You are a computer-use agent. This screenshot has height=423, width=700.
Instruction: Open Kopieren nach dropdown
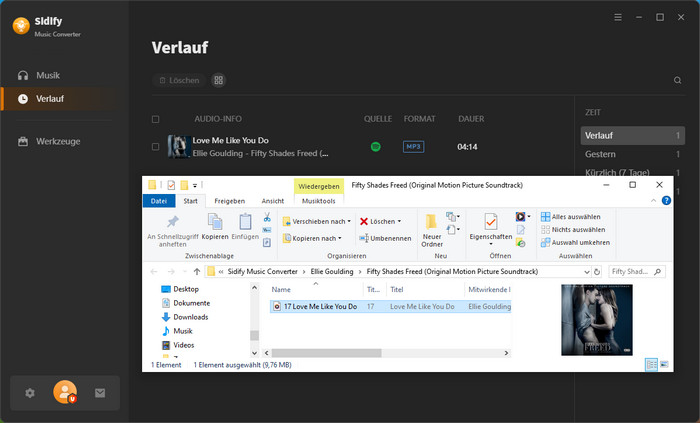pos(312,238)
